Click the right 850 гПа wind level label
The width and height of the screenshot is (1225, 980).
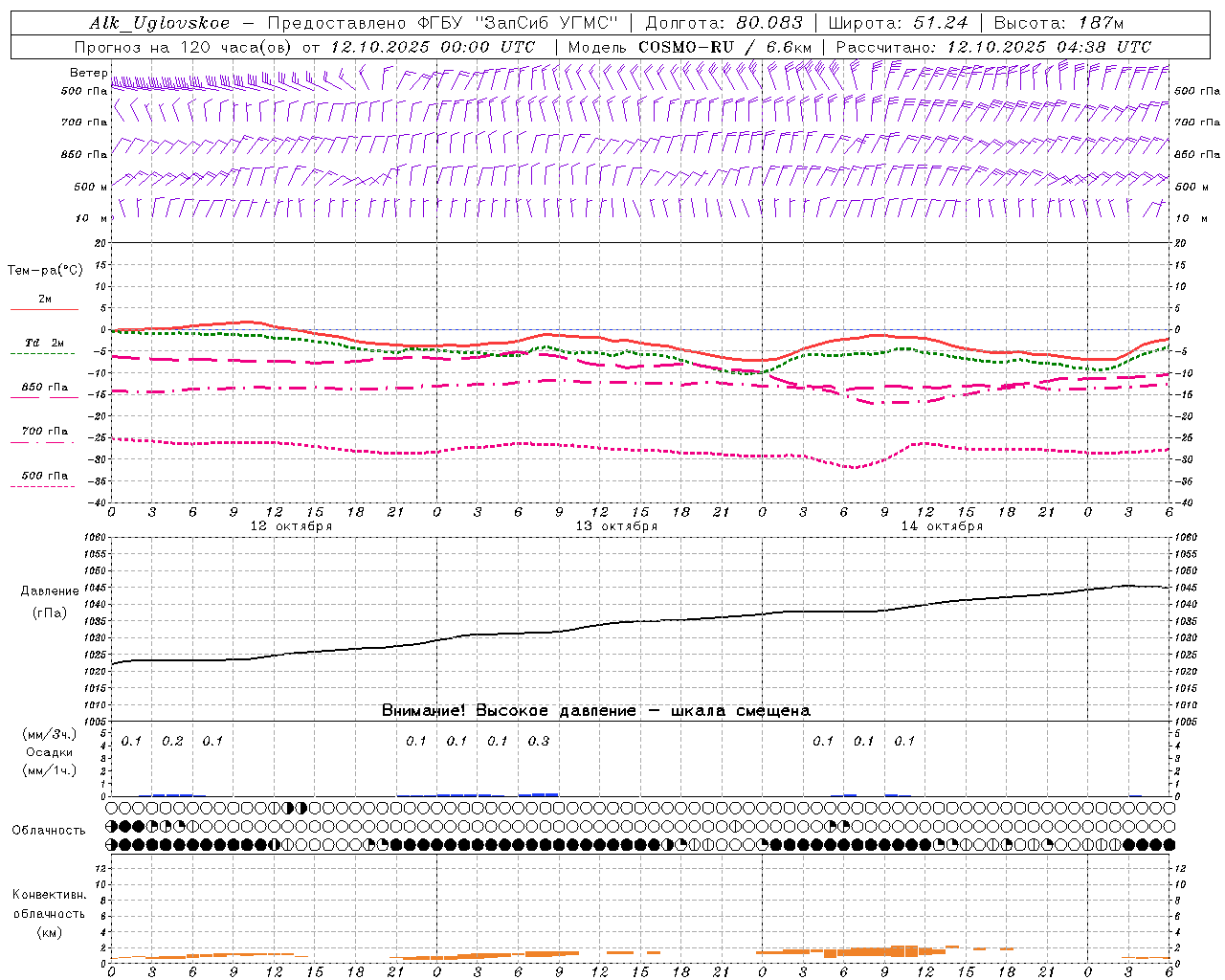[1197, 154]
